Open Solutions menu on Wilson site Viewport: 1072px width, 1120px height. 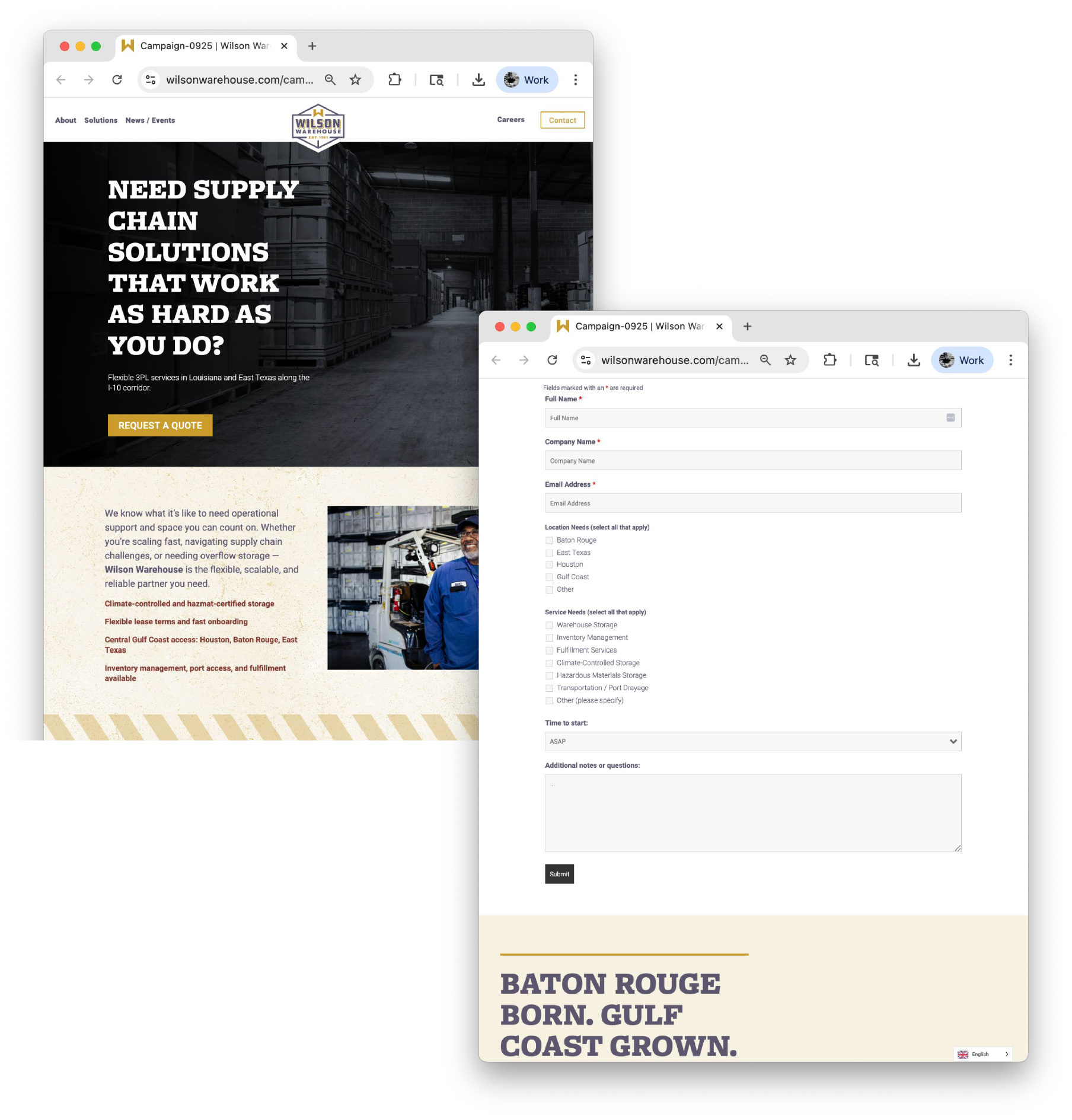point(101,120)
